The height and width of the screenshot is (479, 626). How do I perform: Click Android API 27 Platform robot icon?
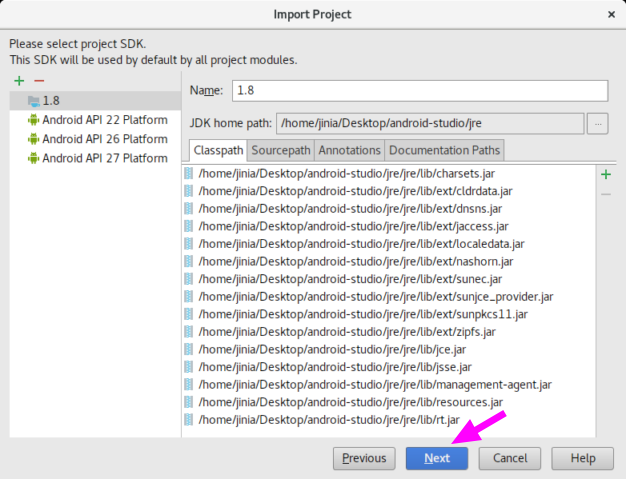34,158
